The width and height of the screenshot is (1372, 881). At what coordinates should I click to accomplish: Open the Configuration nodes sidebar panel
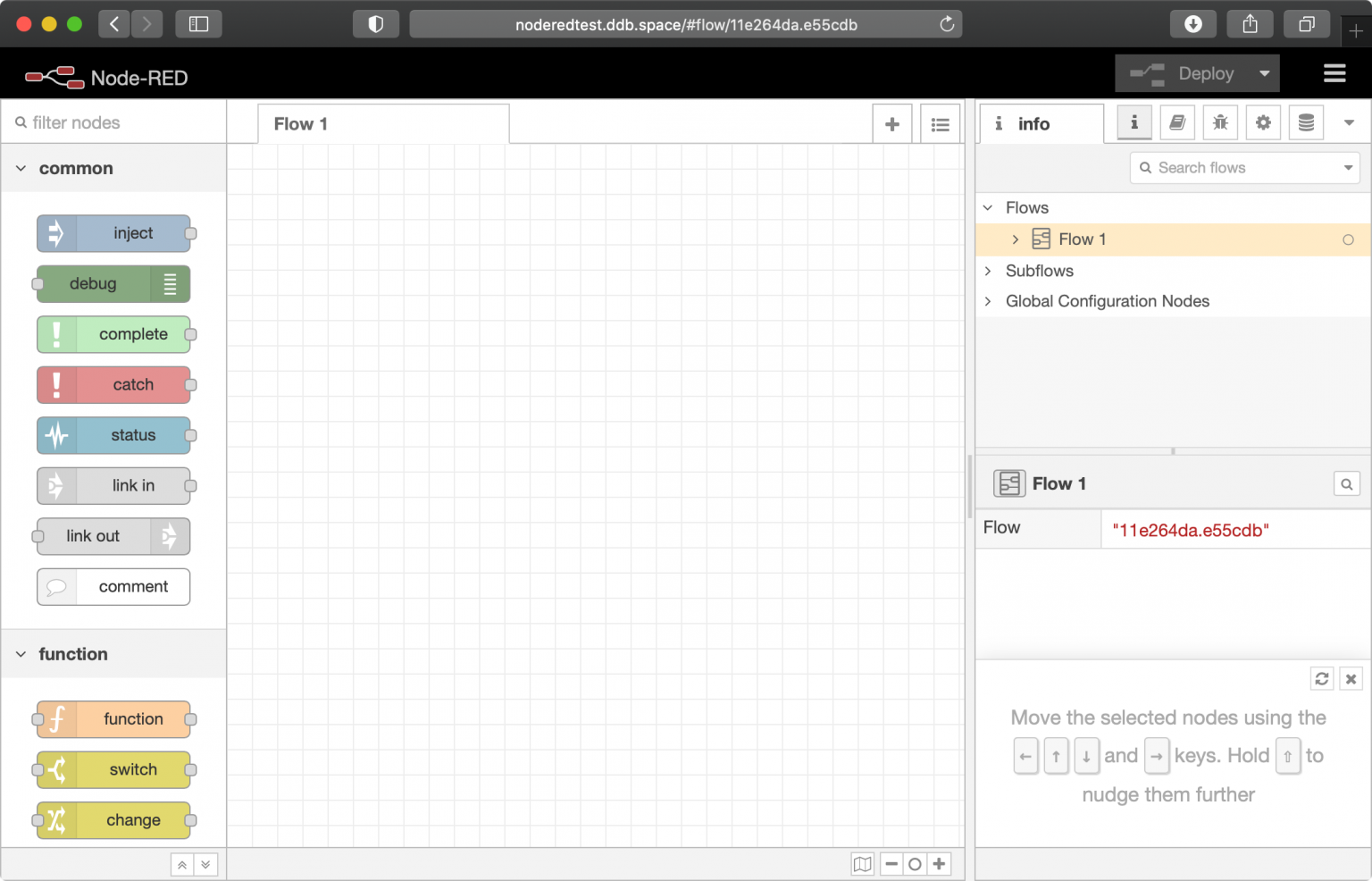[1263, 122]
